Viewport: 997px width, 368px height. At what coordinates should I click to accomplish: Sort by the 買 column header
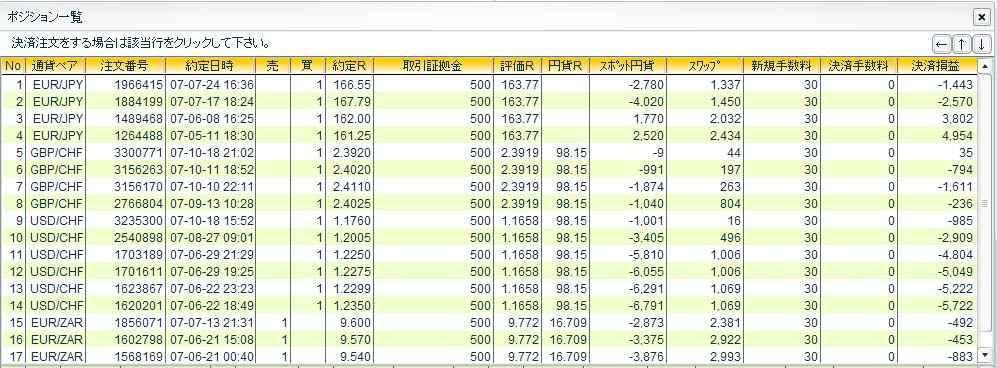click(x=307, y=65)
